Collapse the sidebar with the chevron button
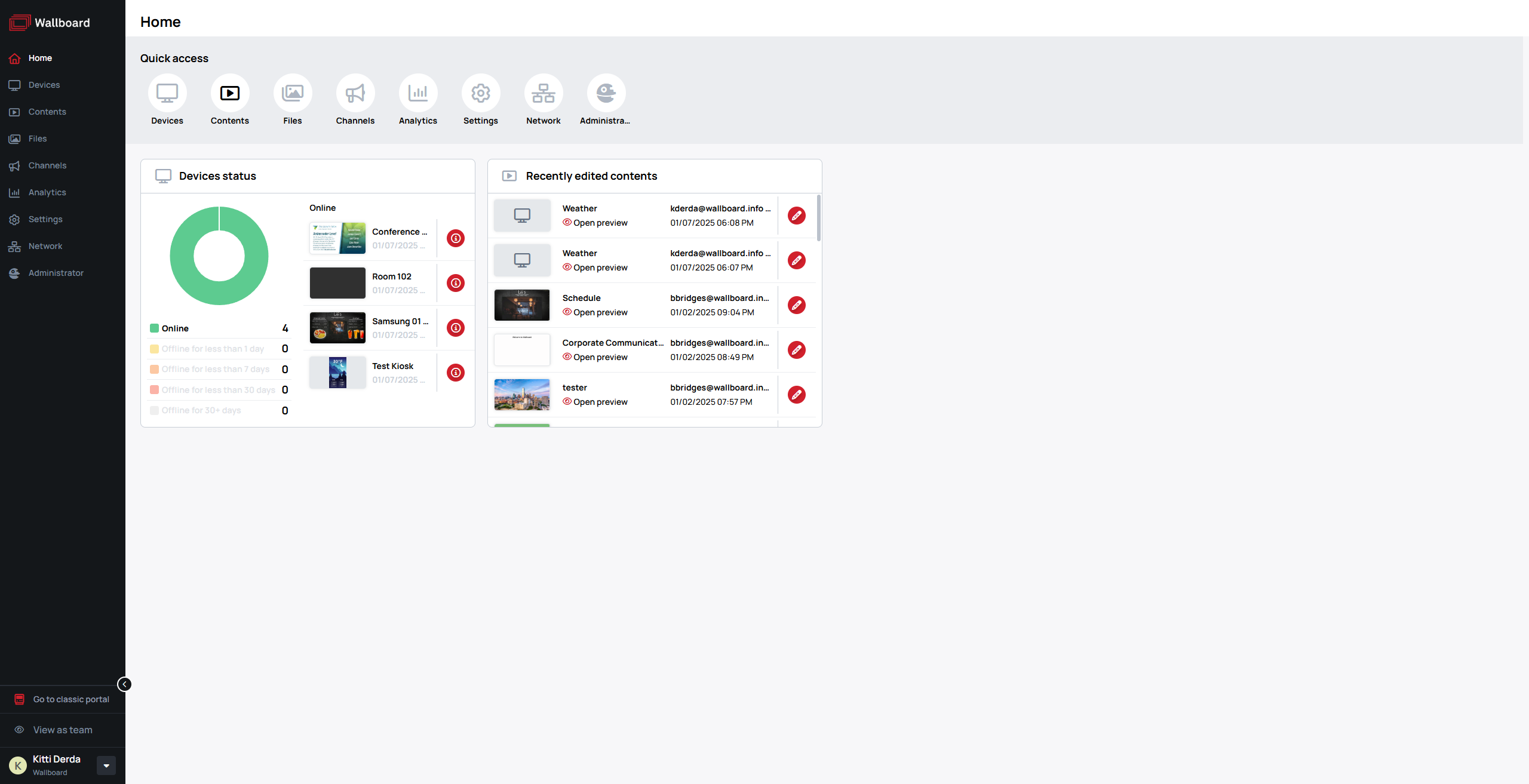The image size is (1529, 784). pyautogui.click(x=124, y=684)
